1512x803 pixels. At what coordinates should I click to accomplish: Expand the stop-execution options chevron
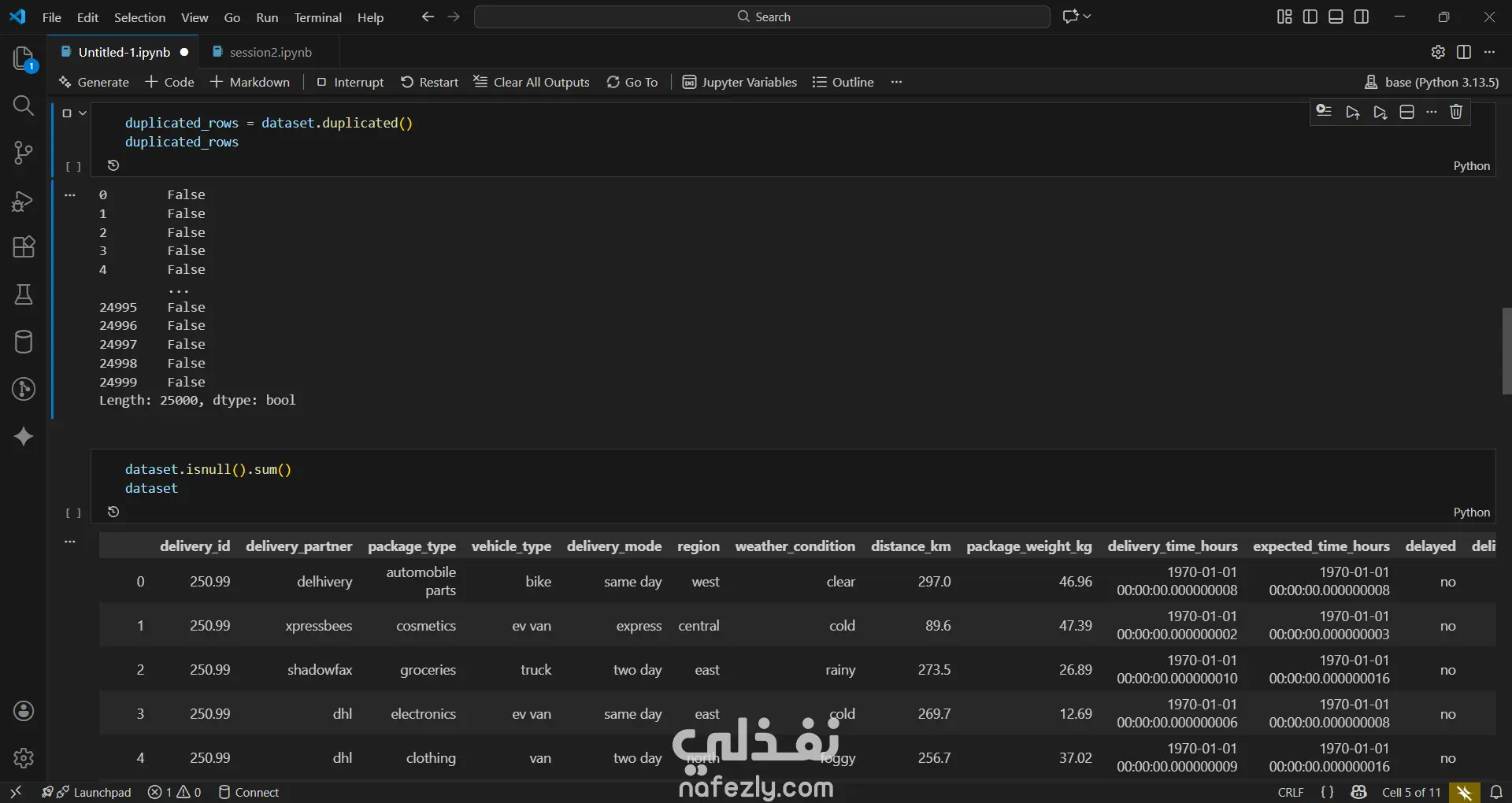[83, 113]
